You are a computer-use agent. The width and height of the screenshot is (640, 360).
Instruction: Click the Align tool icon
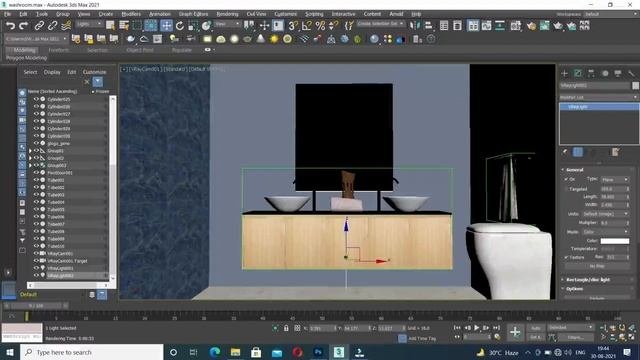pyautogui.click(x=428, y=26)
